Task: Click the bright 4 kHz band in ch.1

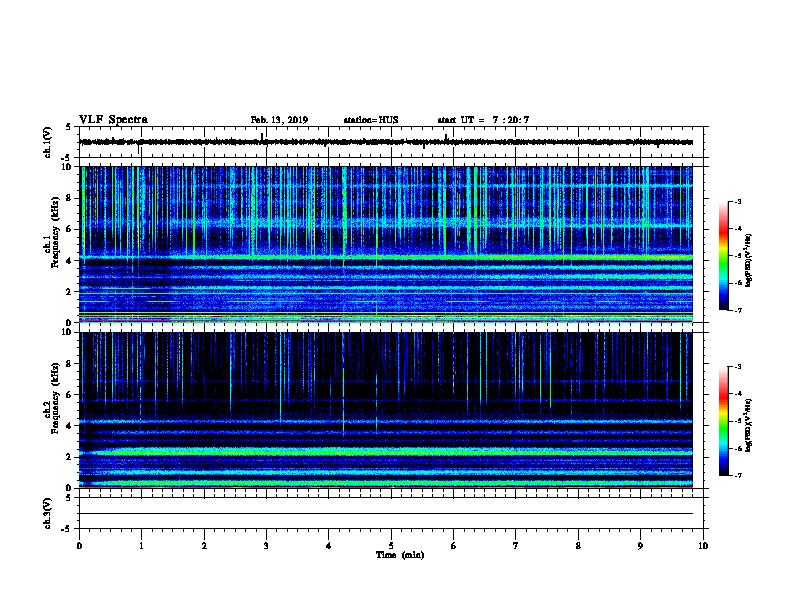Action: pos(386,258)
